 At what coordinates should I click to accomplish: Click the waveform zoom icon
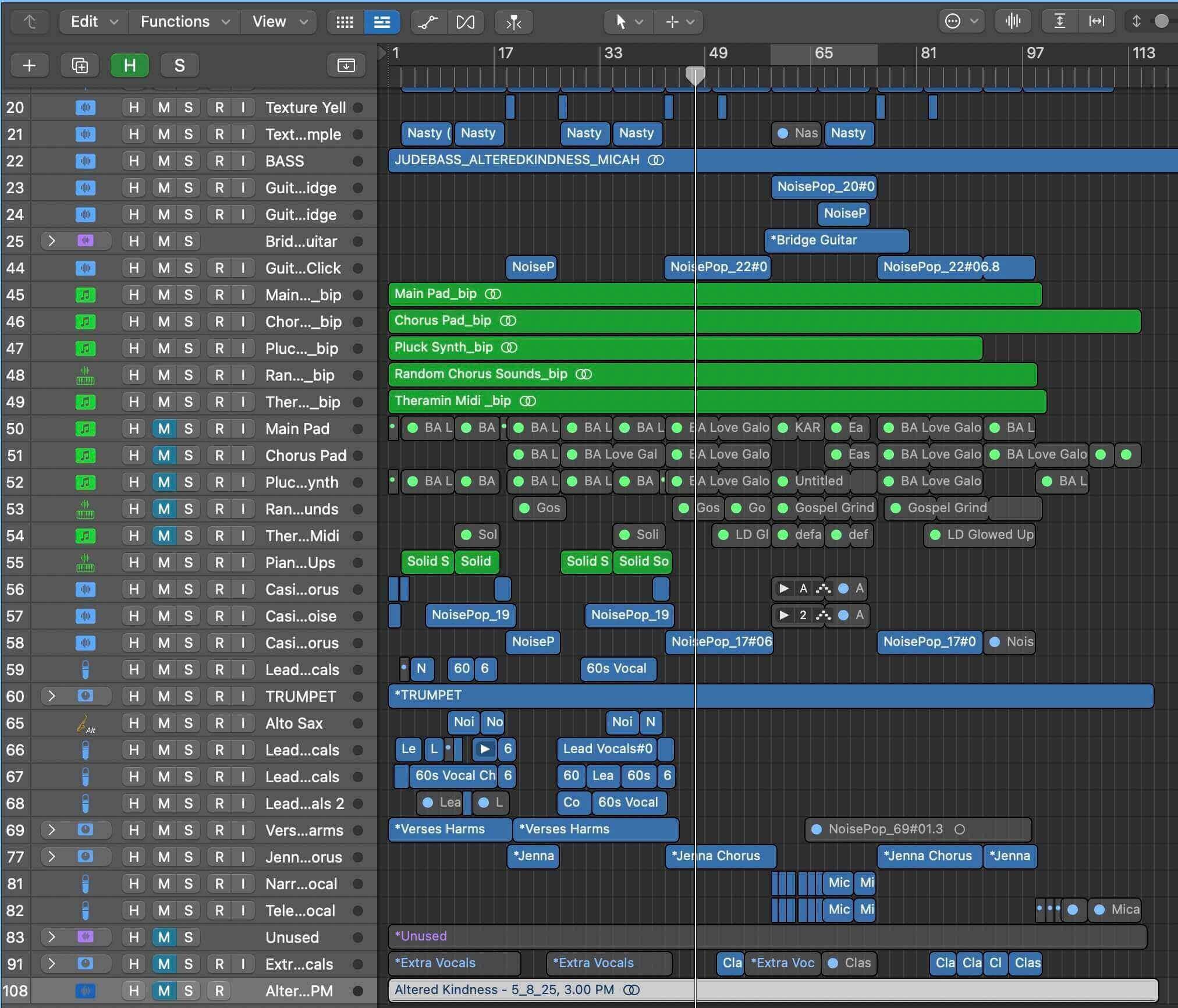(1013, 22)
